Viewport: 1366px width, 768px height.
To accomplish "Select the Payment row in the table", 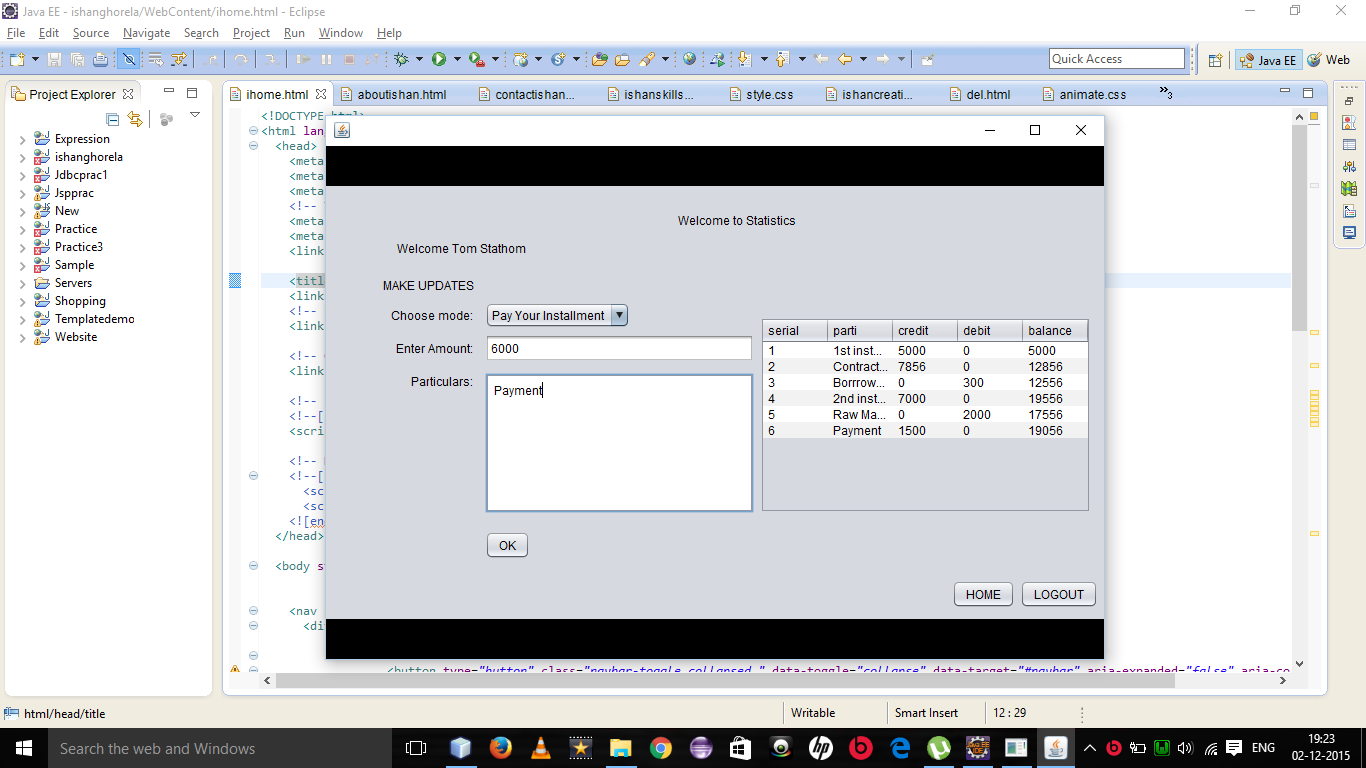I will click(x=925, y=431).
